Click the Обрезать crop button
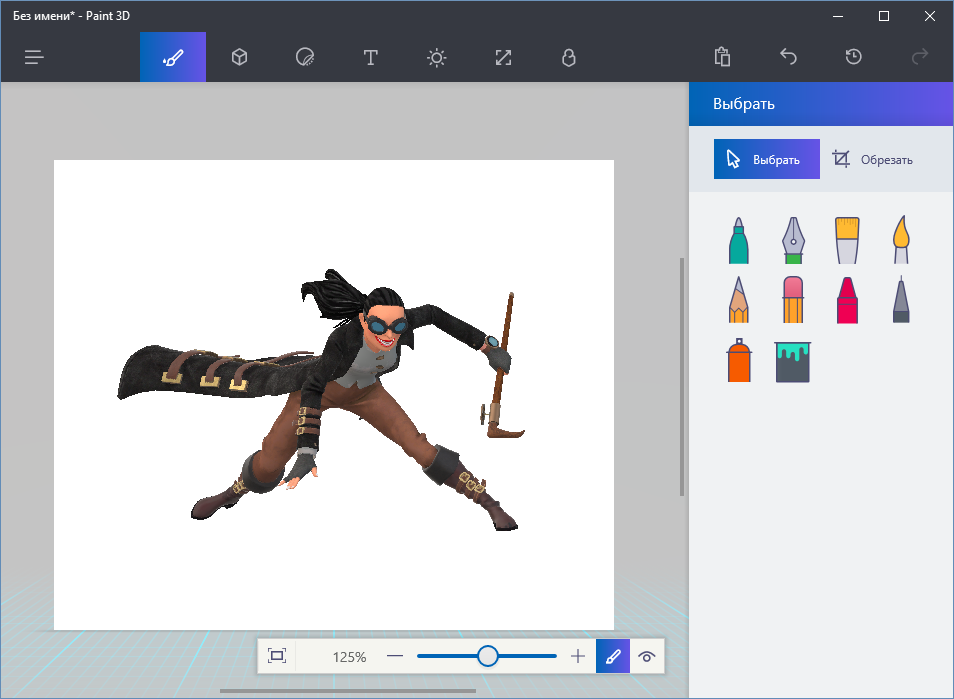 [x=873, y=159]
